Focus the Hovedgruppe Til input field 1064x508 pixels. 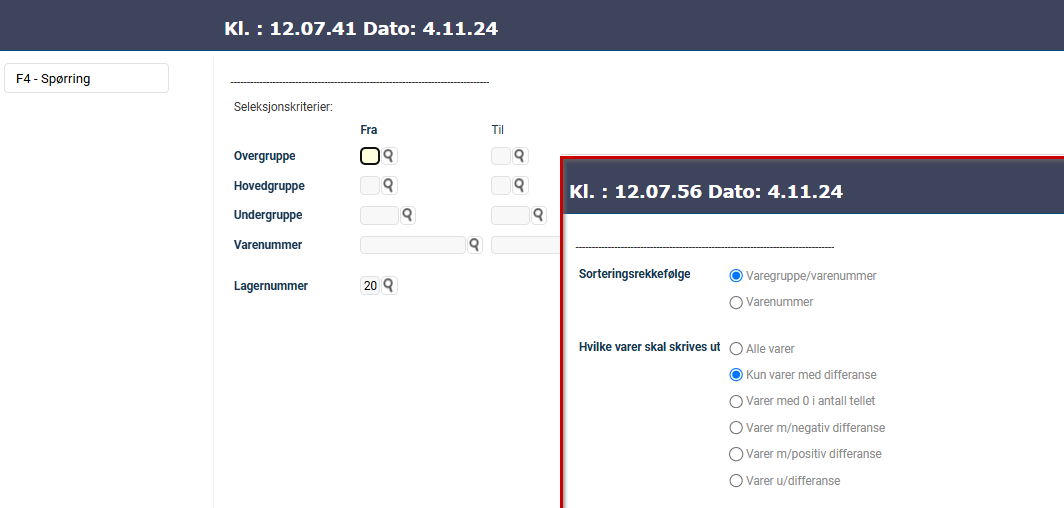pos(501,185)
